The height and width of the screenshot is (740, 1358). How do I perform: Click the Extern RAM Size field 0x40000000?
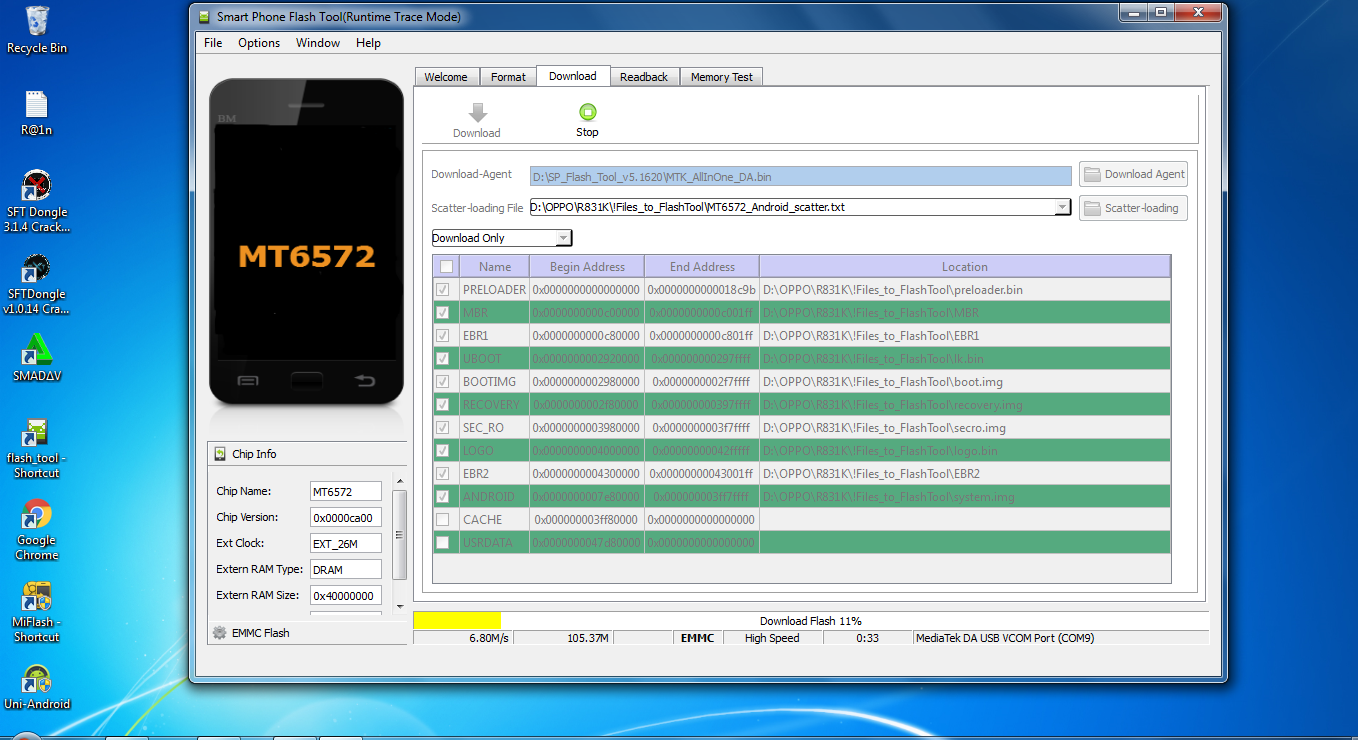coord(346,596)
